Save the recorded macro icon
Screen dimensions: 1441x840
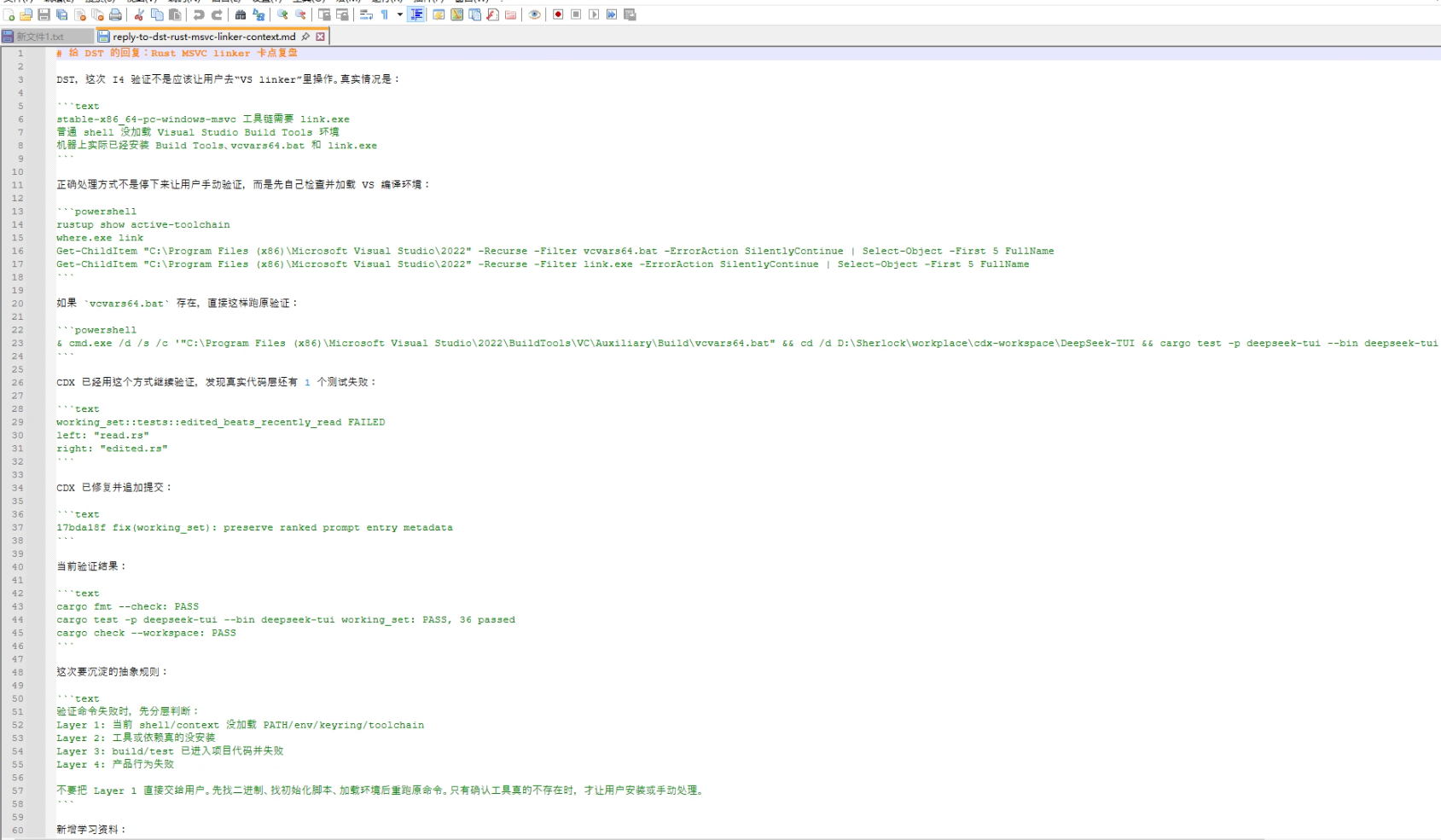click(x=630, y=14)
